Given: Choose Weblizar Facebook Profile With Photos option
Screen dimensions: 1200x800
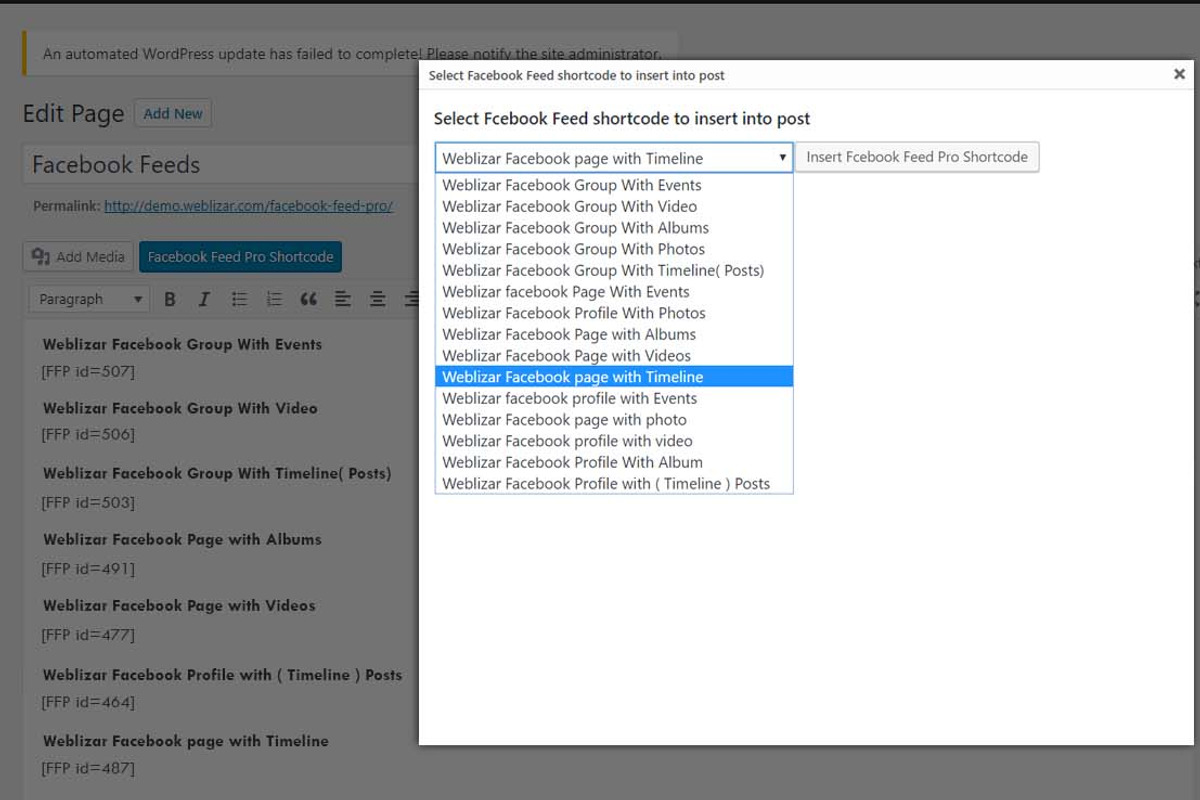Looking at the screenshot, I should tap(614, 313).
